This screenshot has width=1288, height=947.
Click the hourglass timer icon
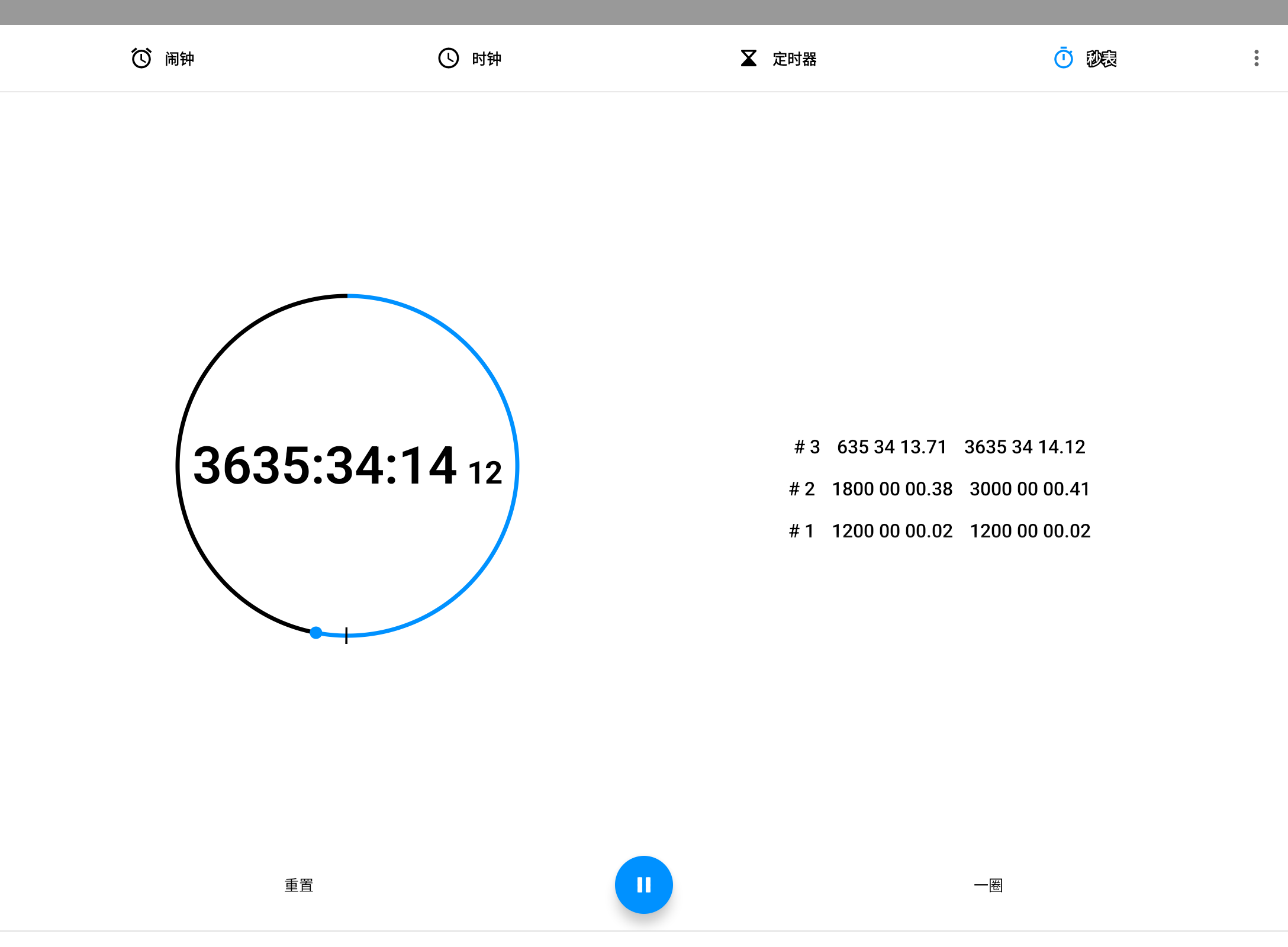pyautogui.click(x=749, y=58)
